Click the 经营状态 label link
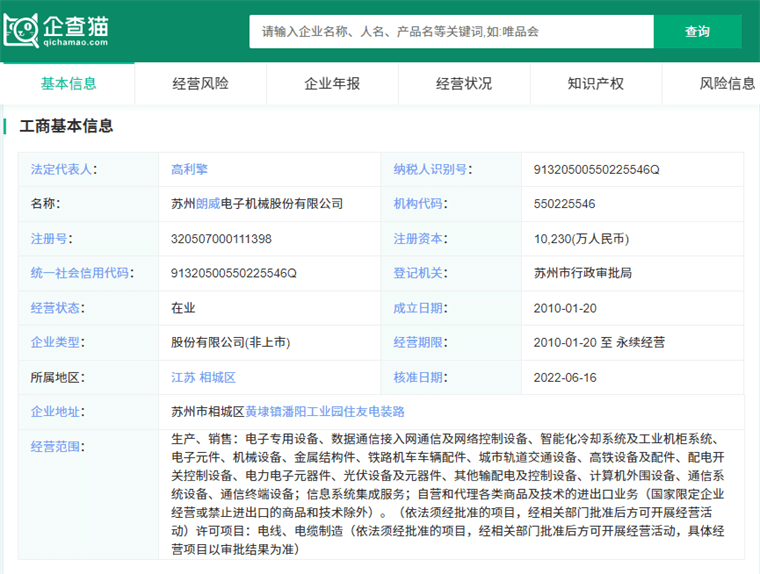 (x=55, y=308)
